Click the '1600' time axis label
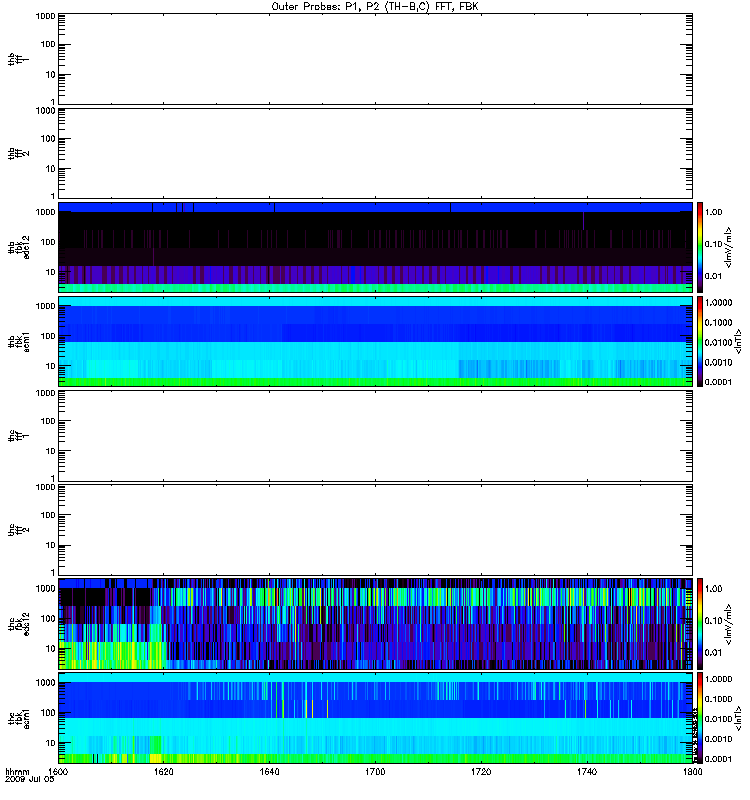Image resolution: width=750 pixels, height=800 pixels. tap(58, 772)
